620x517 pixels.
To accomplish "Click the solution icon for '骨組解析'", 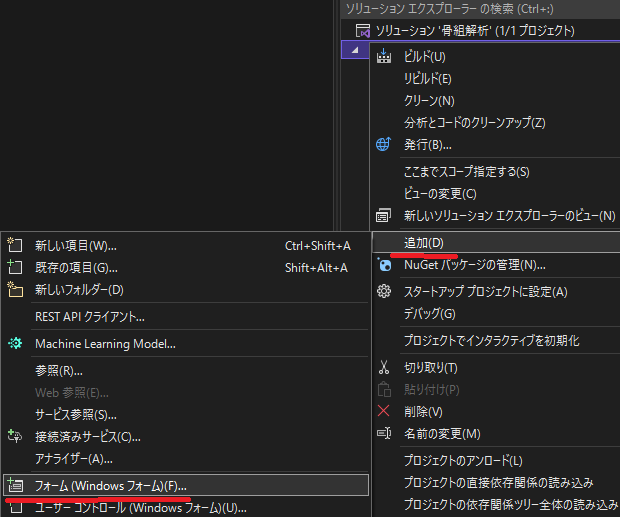I will pos(363,30).
